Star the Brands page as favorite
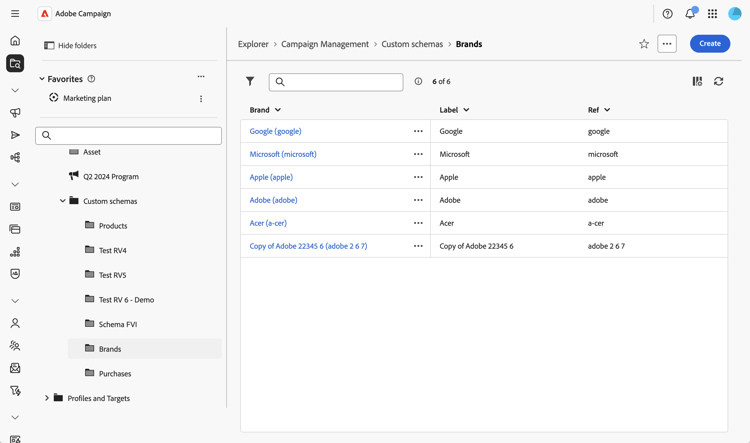The image size is (750, 443). tap(644, 44)
